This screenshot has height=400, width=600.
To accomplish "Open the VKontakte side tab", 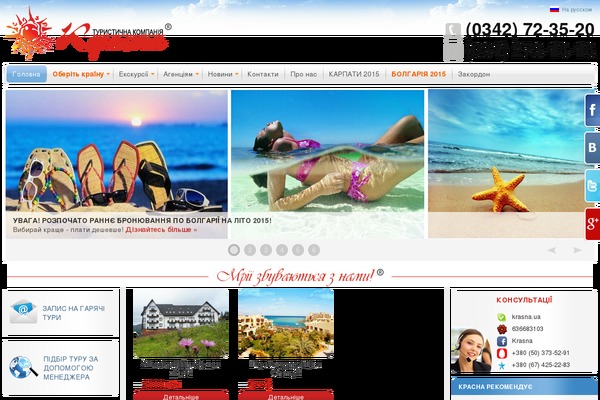I will click(592, 148).
